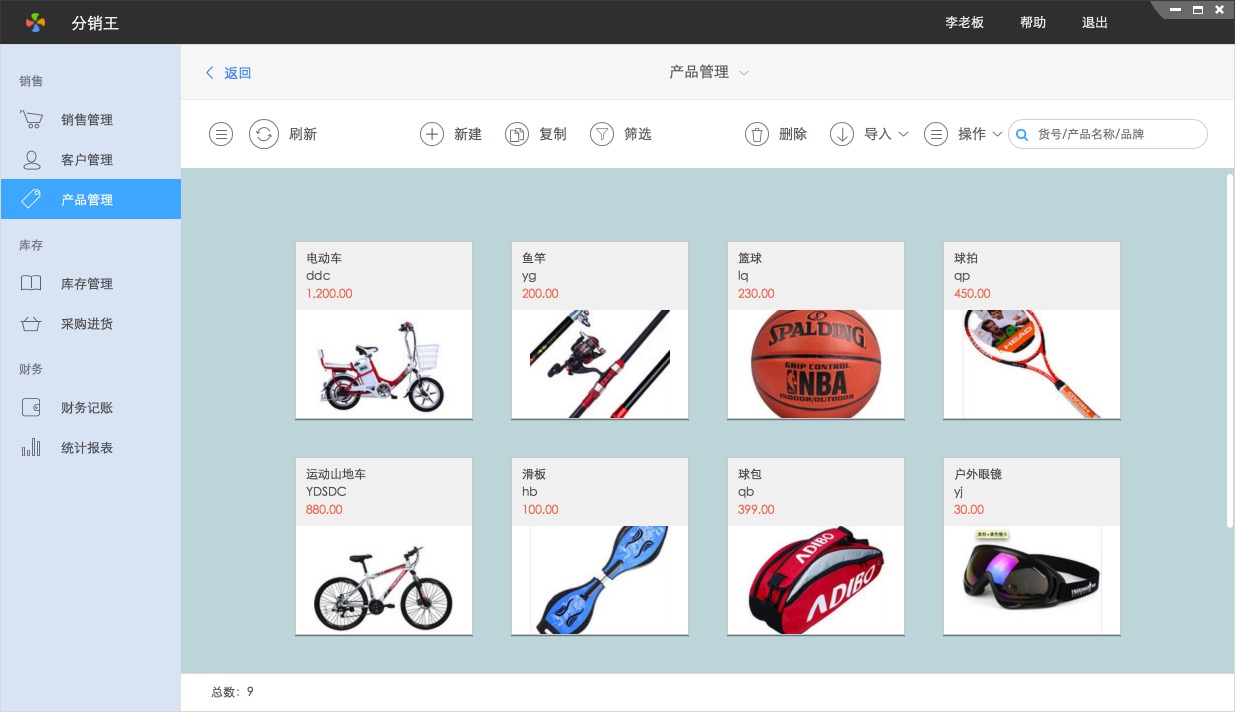
Task: Open 帮助 in the top bar
Action: [x=1033, y=22]
